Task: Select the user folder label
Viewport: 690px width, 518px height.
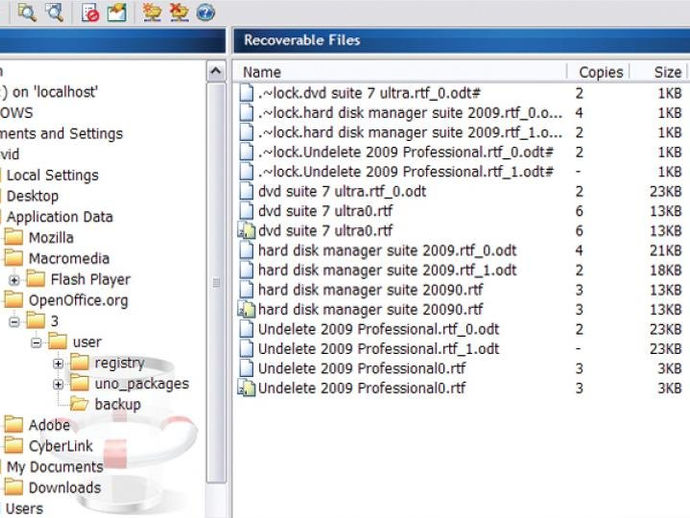Action: [x=87, y=342]
